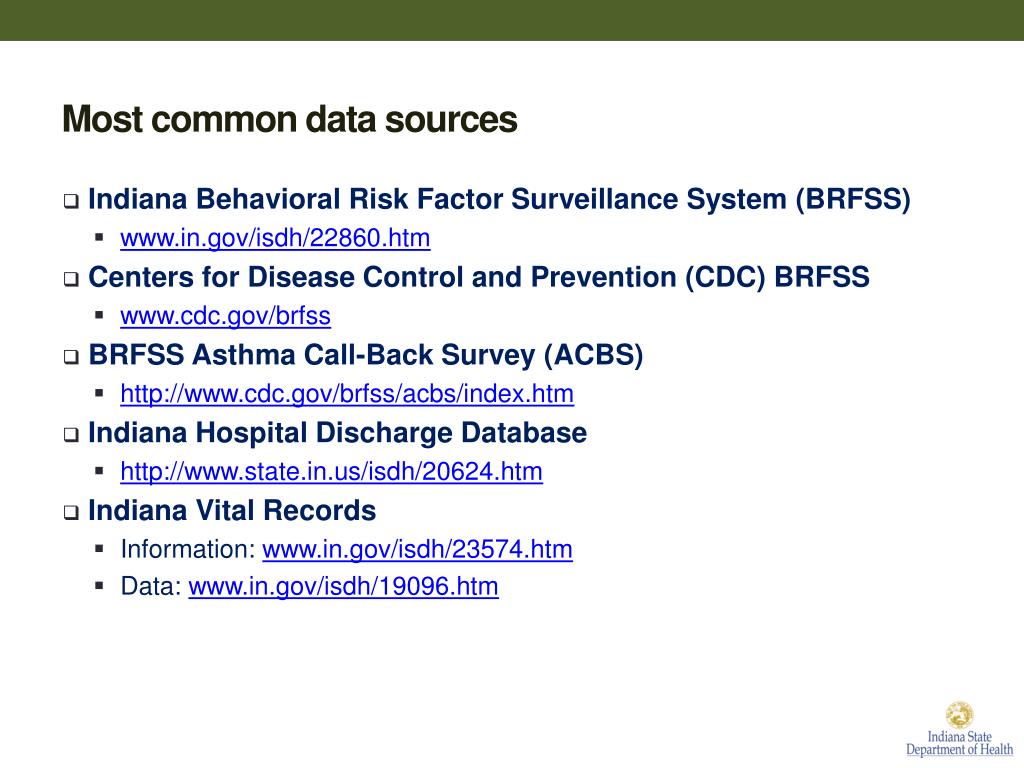Click the Indiana State Department of Health text logo
This screenshot has height=768, width=1024.
tap(959, 744)
